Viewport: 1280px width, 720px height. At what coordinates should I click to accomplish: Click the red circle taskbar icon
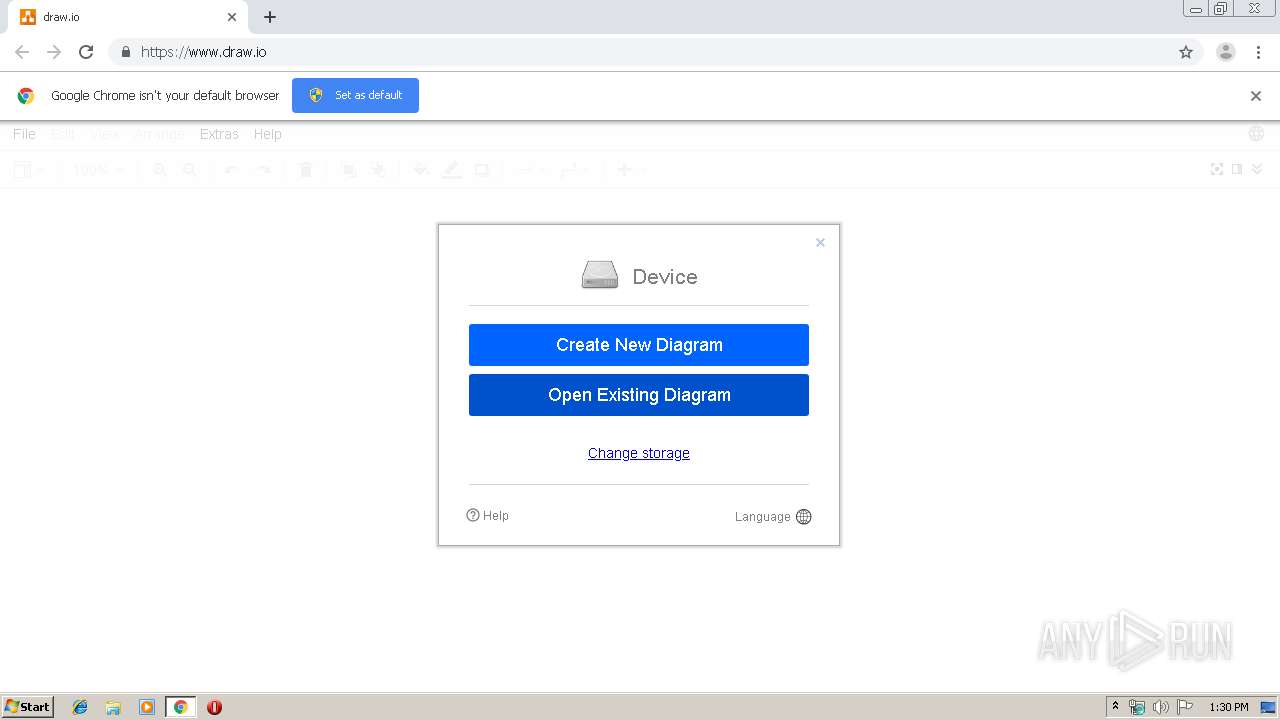214,707
